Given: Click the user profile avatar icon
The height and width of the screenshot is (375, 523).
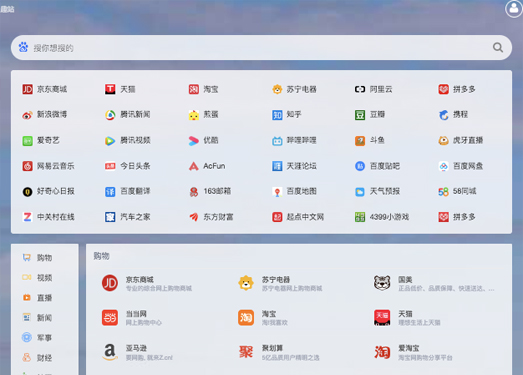Looking at the screenshot, I should point(514,8).
